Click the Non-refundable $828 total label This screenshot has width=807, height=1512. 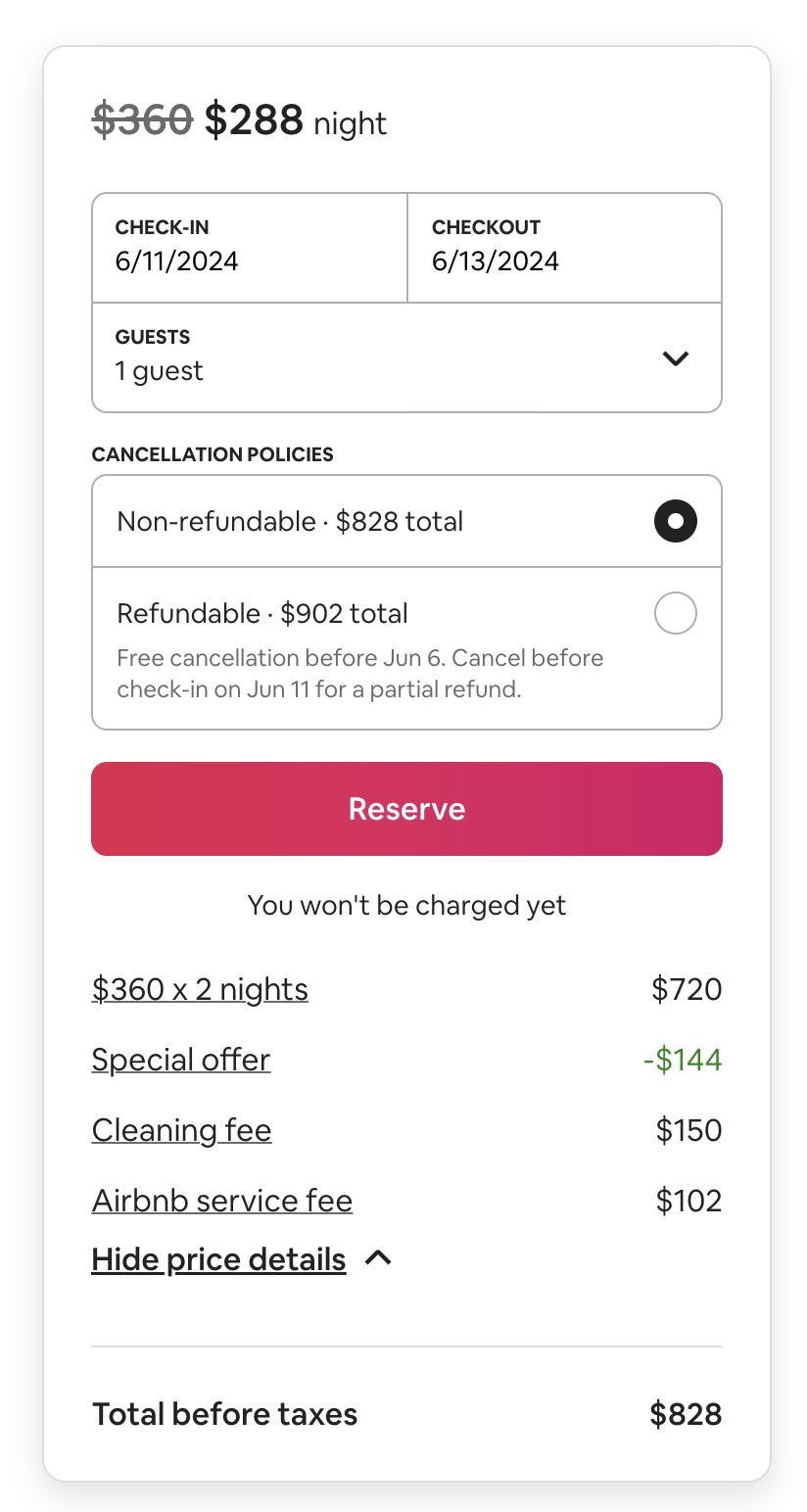(290, 521)
